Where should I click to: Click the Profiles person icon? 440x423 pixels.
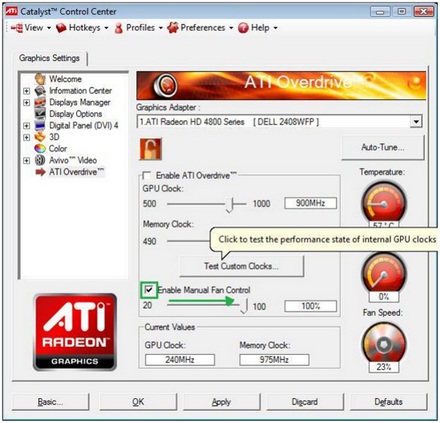pyautogui.click(x=118, y=28)
